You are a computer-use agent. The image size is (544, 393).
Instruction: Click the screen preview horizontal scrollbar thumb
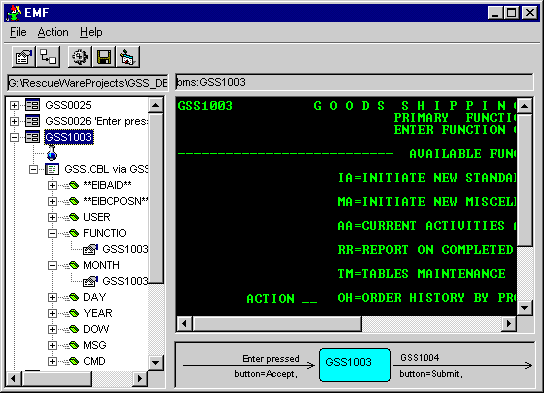(x=277, y=324)
